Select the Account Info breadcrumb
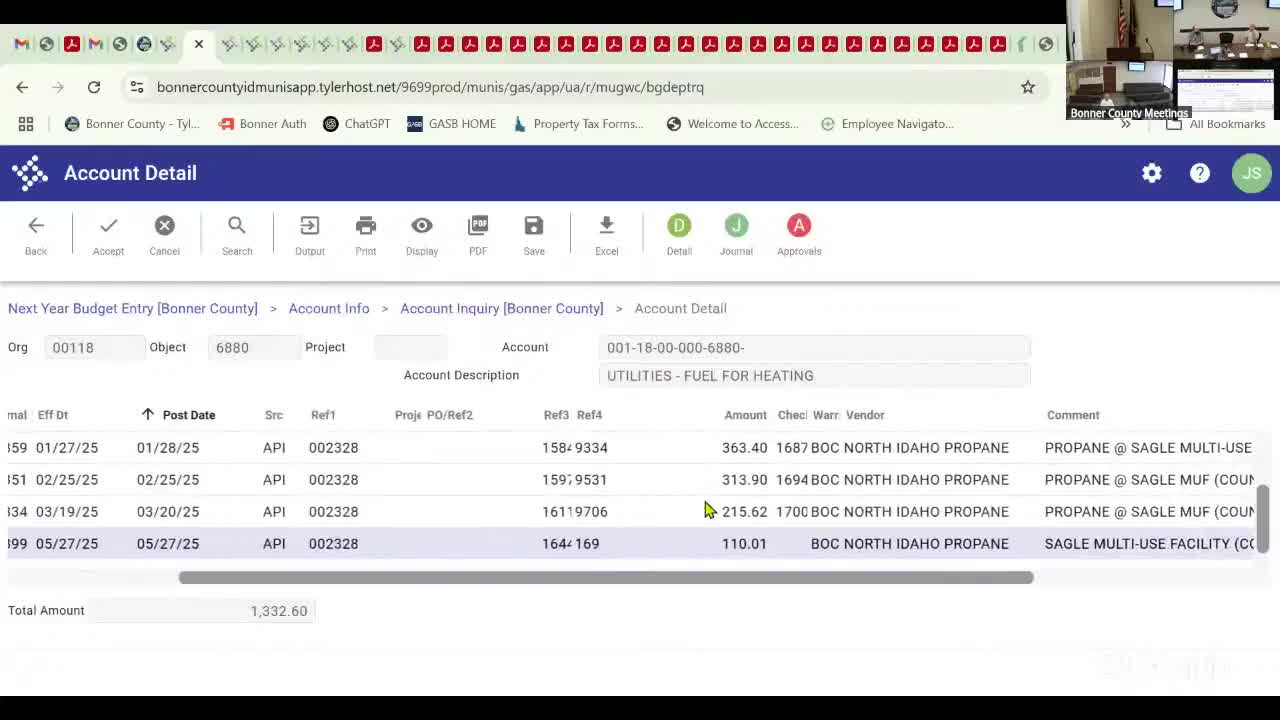Viewport: 1280px width, 720px height. pyautogui.click(x=329, y=308)
